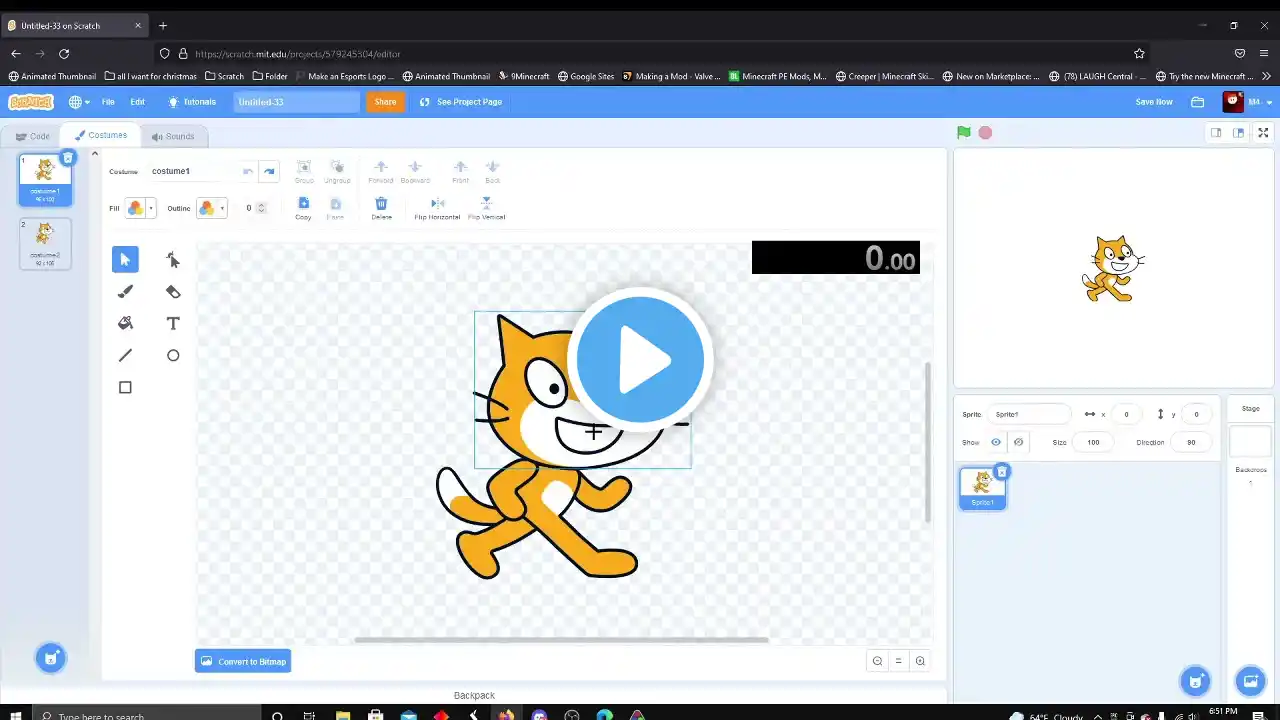Click the red stop button
Screen dimensions: 1280x720
[x=985, y=132]
